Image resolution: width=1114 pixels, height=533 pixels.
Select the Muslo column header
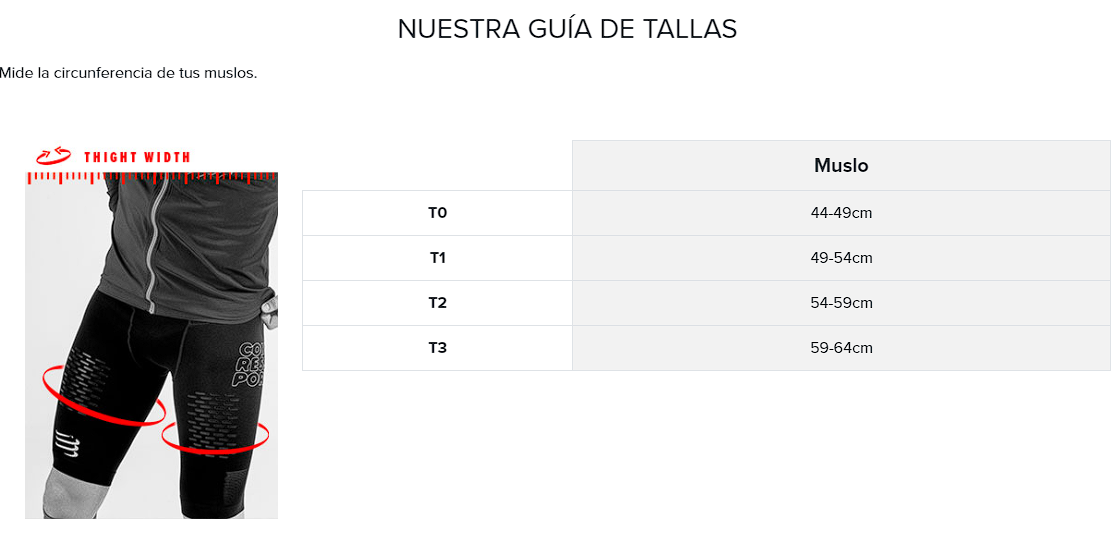pyautogui.click(x=841, y=166)
